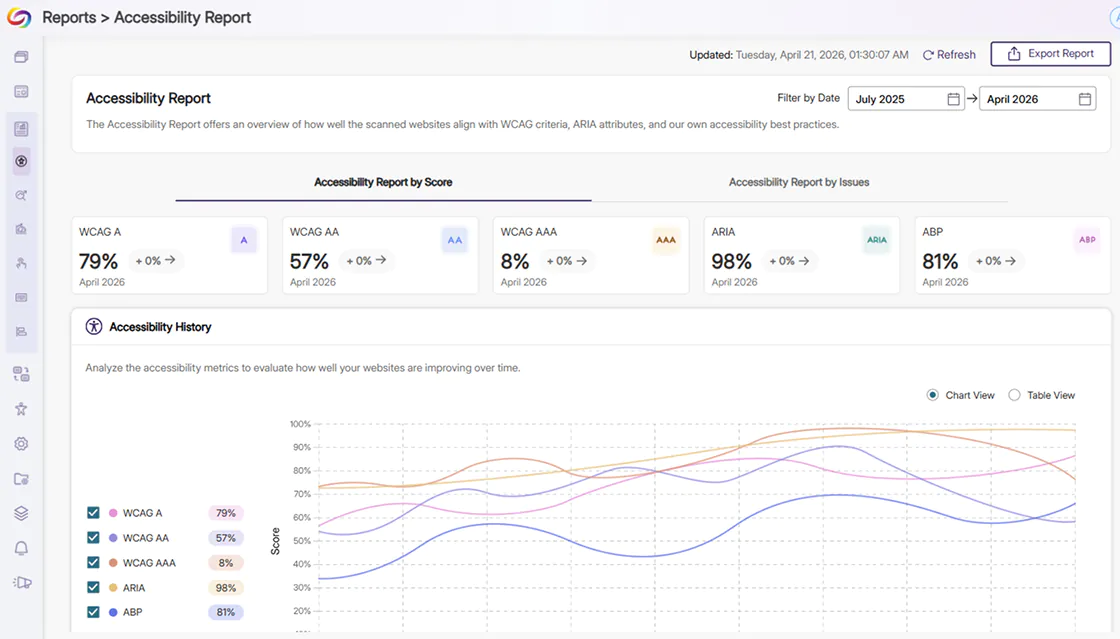Click the stacked layers sidebar icon
Viewport: 1120px width, 639px height.
point(21,513)
